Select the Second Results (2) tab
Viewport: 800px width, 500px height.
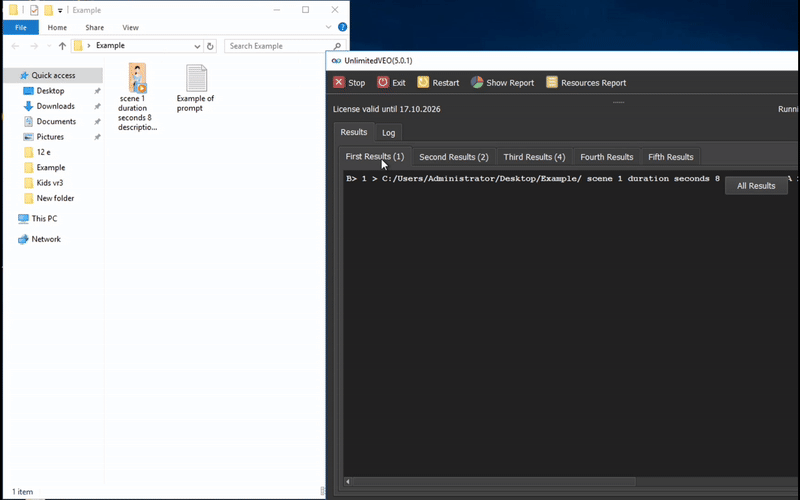click(453, 157)
